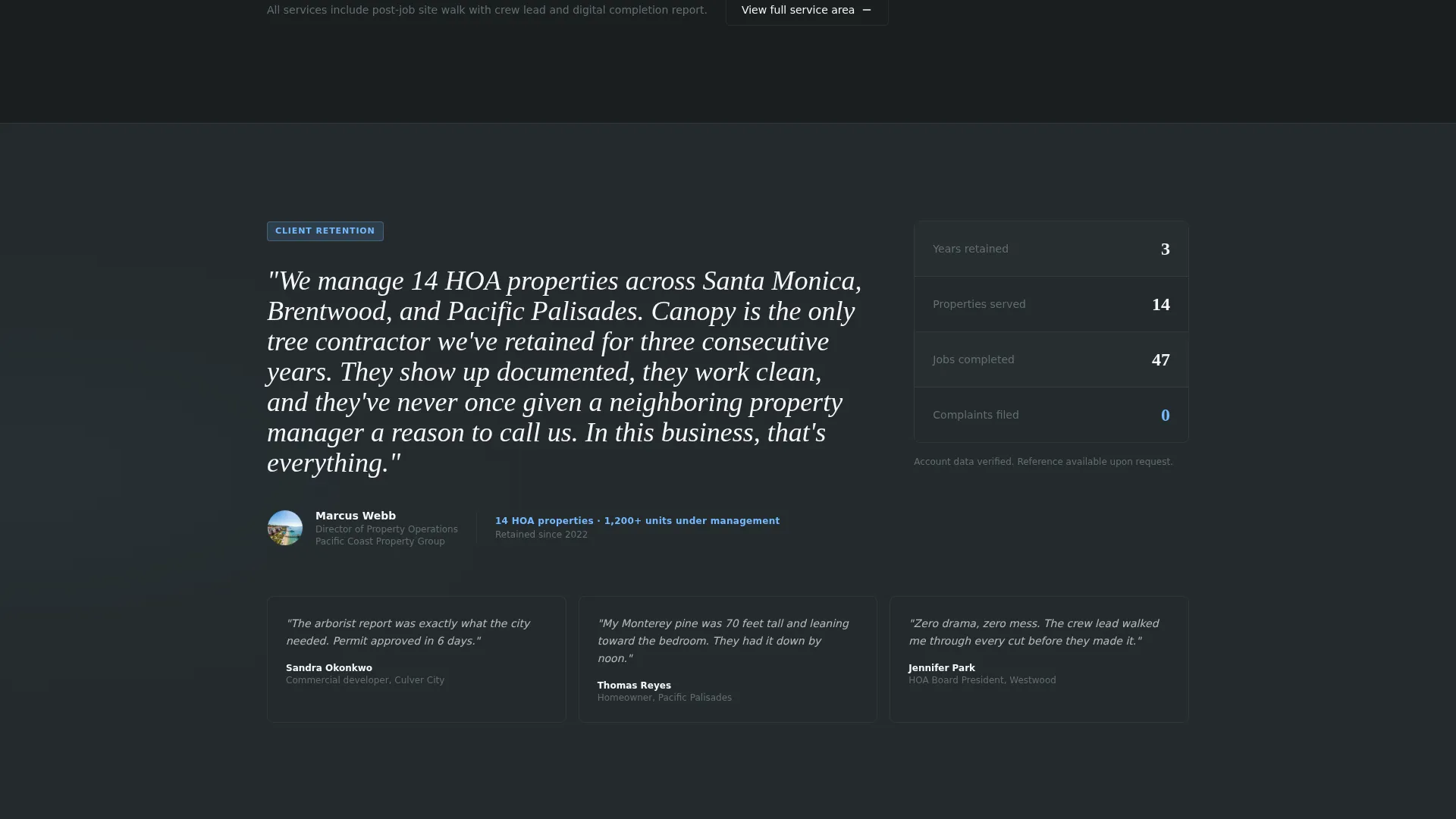Viewport: 1456px width, 819px height.
Task: Open Thomas Reyes' testimonial card
Action: pos(728,659)
